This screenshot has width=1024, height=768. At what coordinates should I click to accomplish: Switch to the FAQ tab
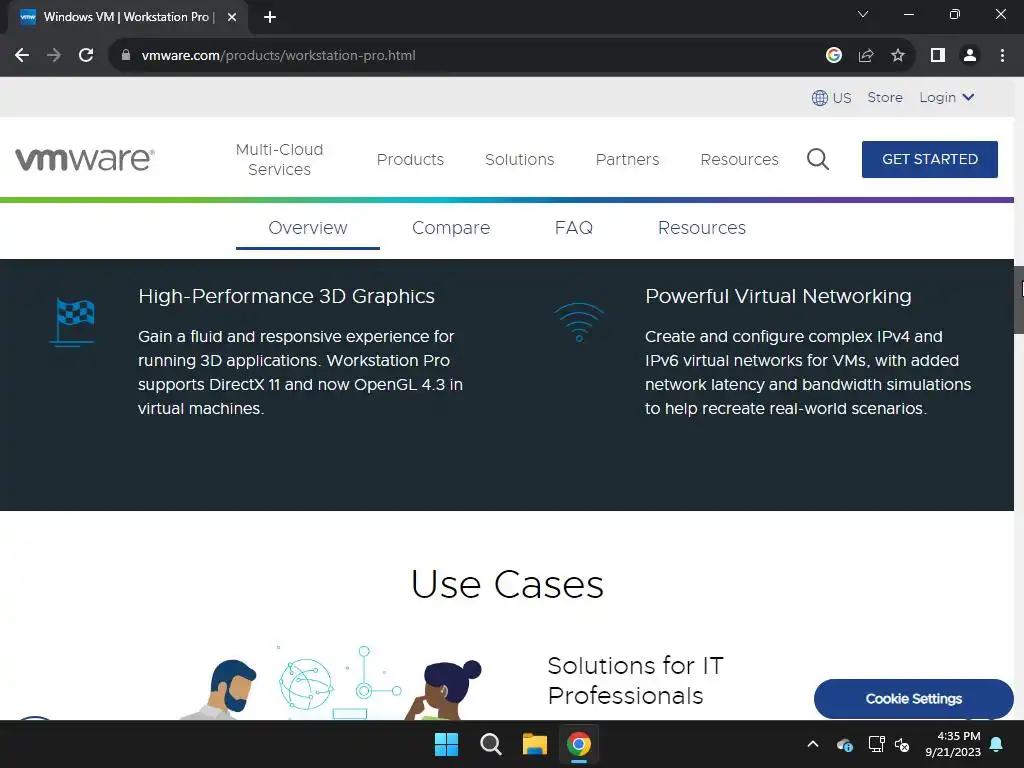coord(573,228)
